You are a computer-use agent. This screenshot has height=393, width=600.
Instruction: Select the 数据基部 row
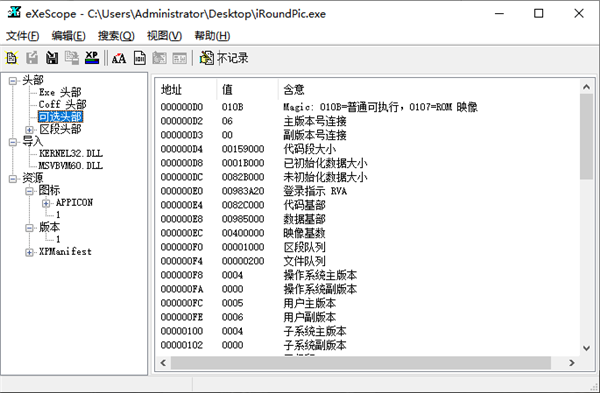[367, 219]
